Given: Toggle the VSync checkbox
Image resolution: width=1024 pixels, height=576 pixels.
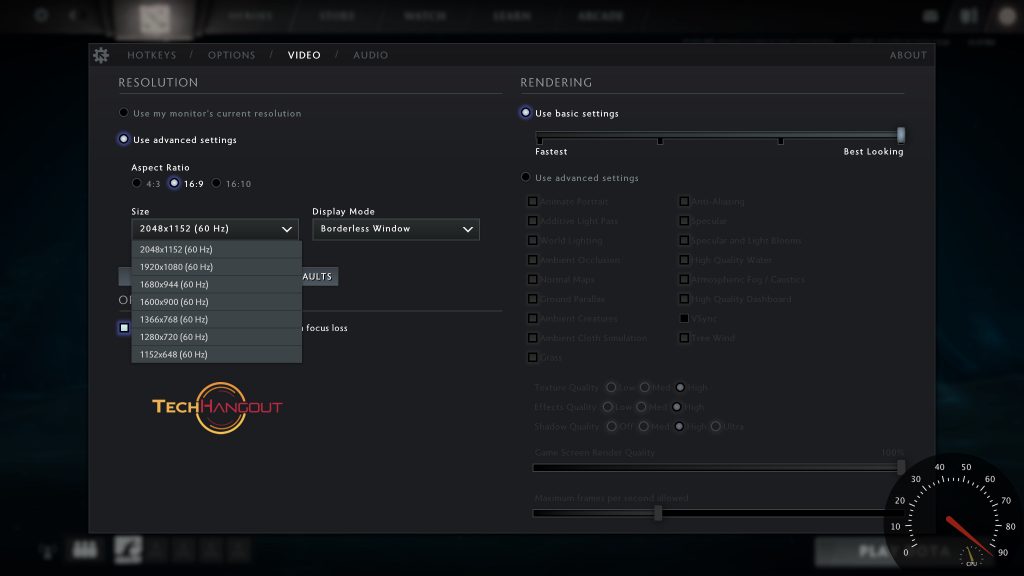Looking at the screenshot, I should click(x=684, y=318).
